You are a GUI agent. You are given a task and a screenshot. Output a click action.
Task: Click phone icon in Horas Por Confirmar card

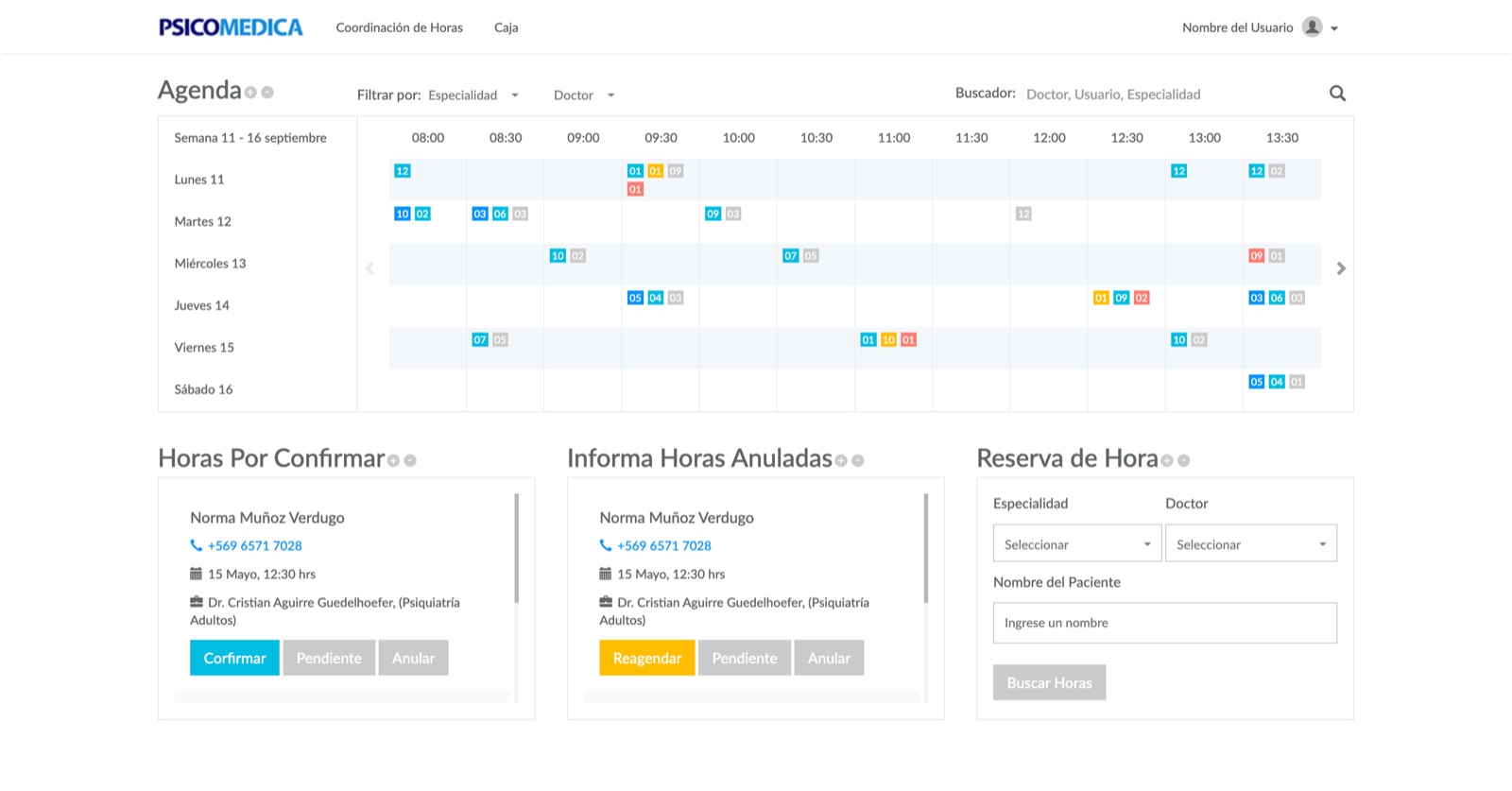(x=196, y=545)
